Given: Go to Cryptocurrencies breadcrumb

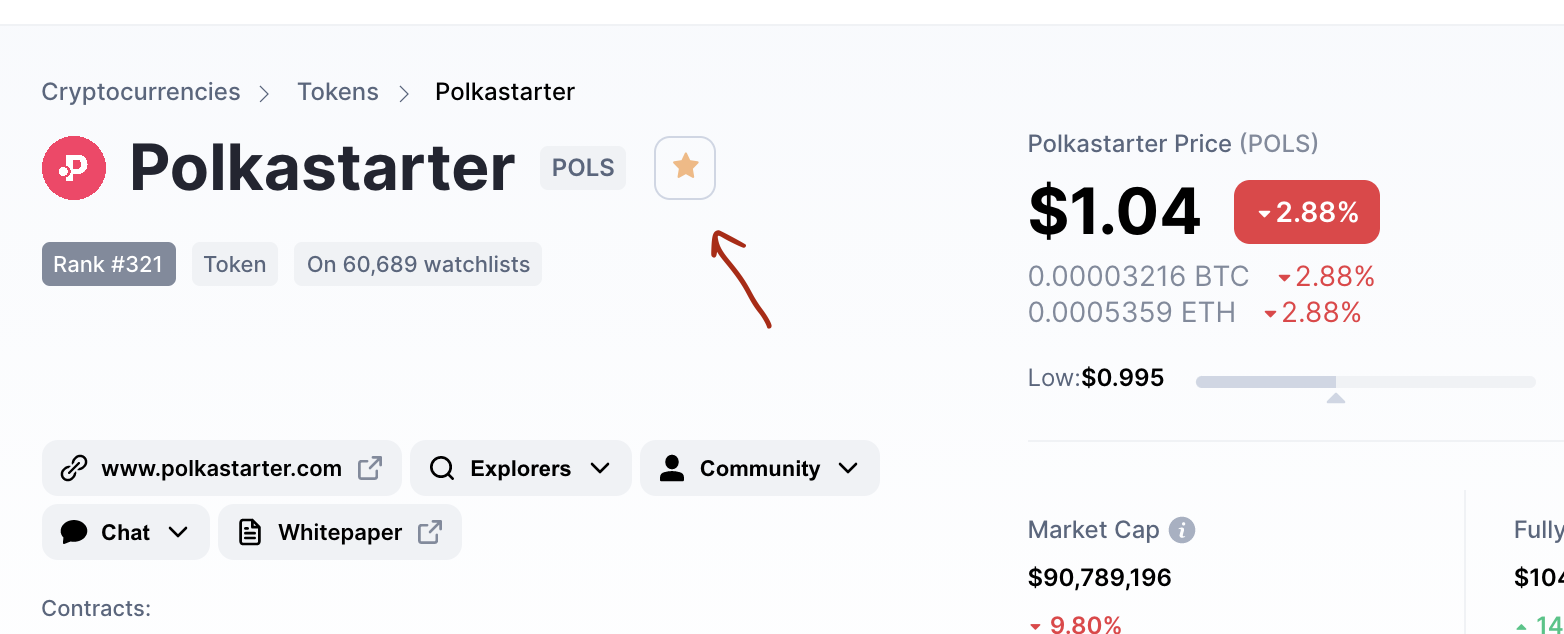Looking at the screenshot, I should [x=141, y=92].
